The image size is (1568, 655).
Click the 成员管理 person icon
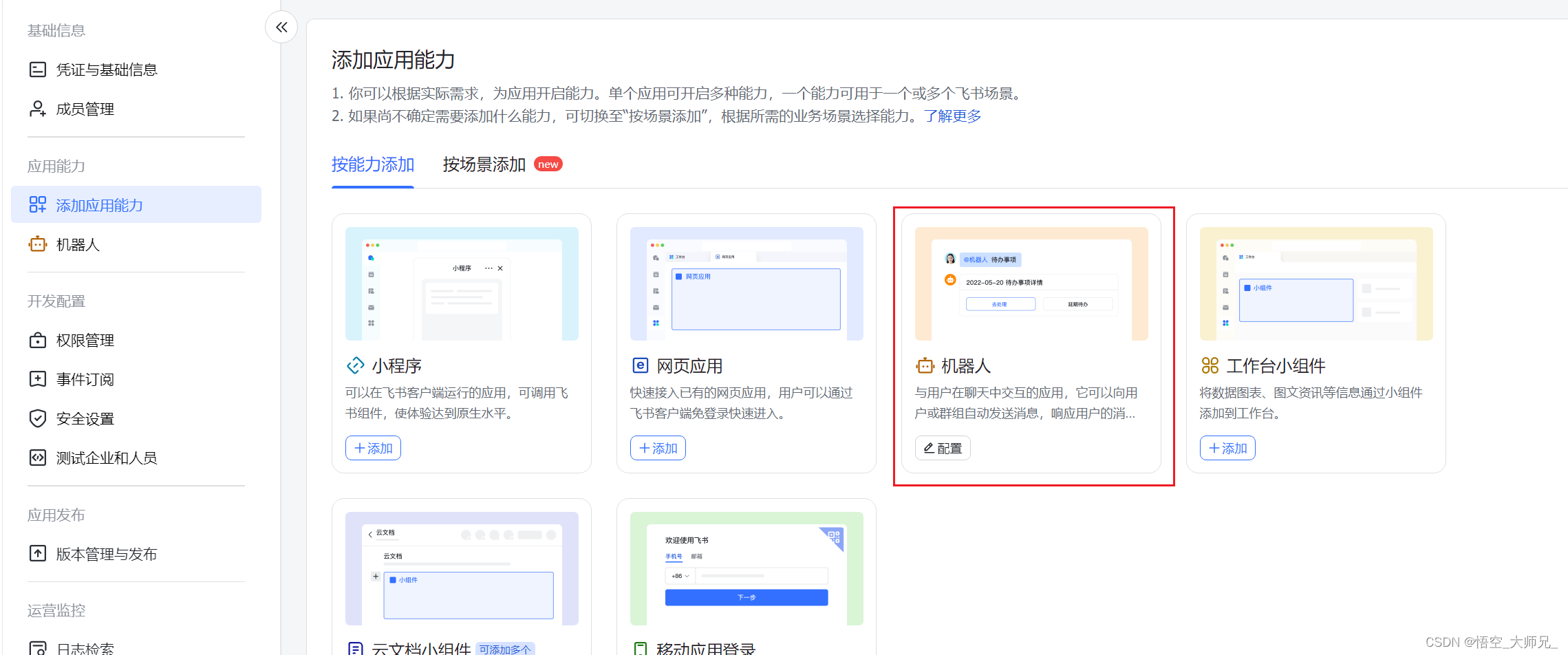[x=38, y=109]
